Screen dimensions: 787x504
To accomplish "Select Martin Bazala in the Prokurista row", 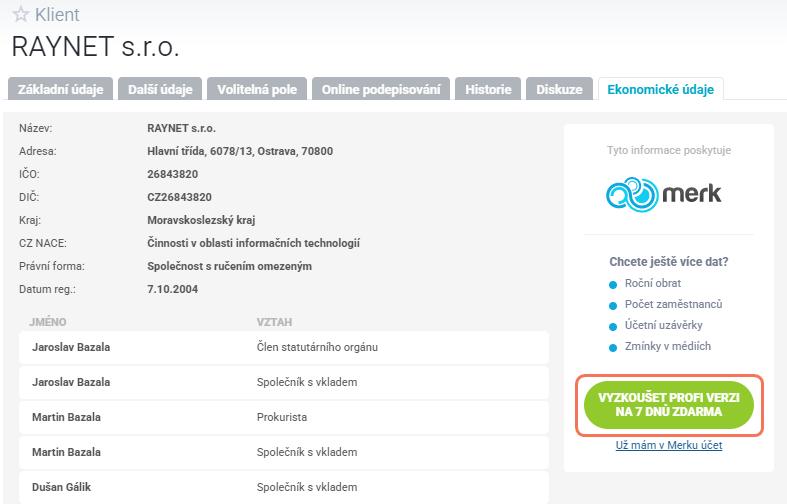I will tap(66, 417).
